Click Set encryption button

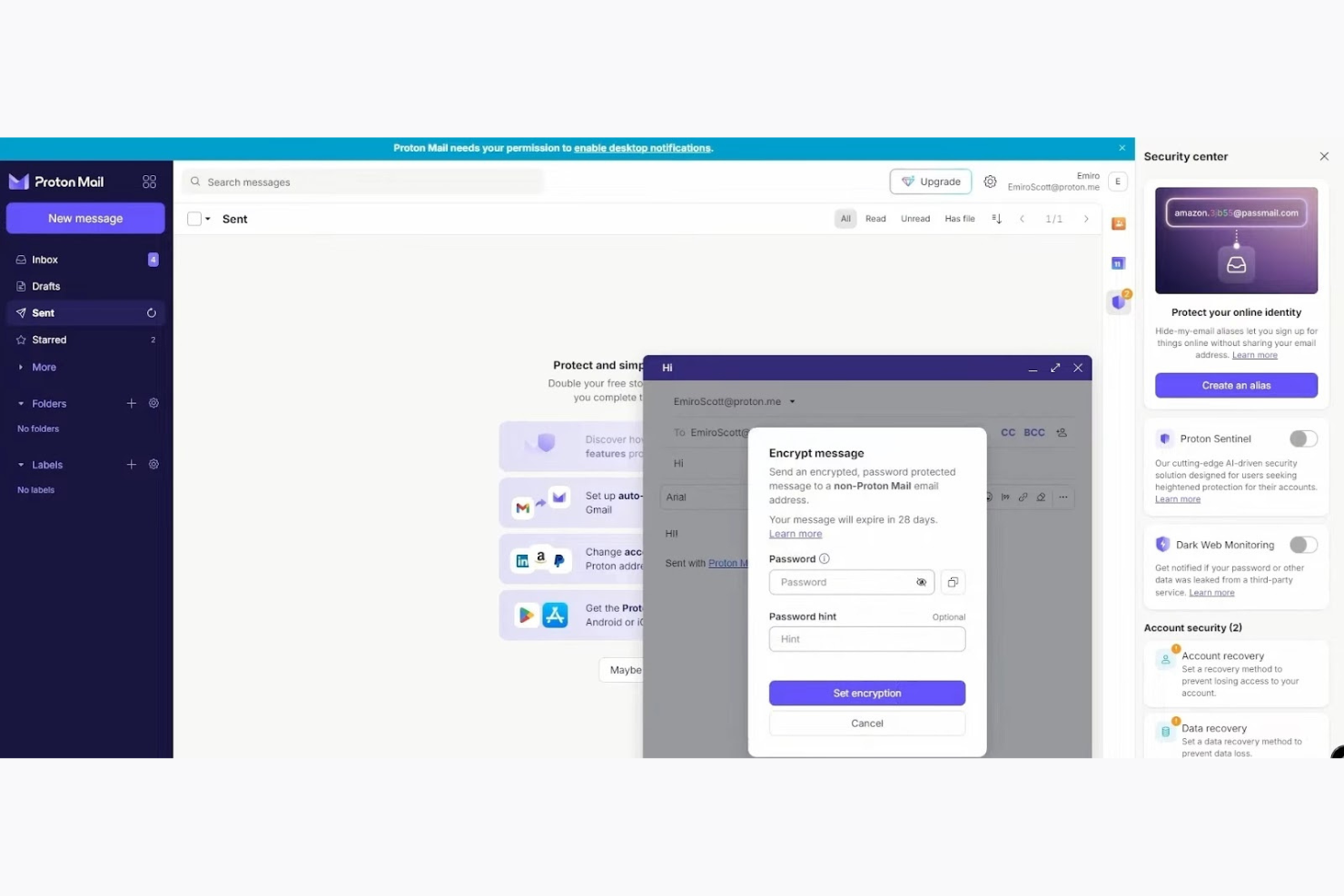(867, 694)
